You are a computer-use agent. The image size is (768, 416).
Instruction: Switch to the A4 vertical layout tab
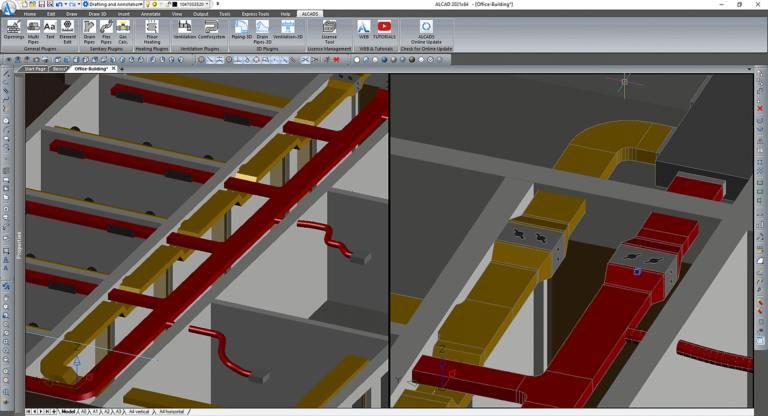[x=139, y=412]
